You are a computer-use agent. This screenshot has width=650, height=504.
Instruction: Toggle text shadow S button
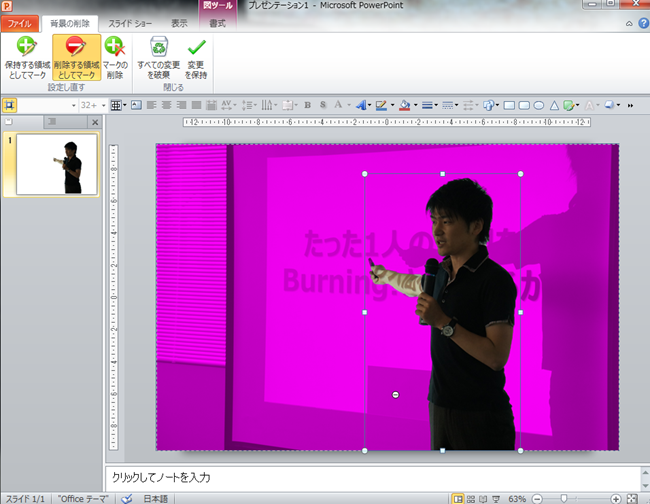322,104
